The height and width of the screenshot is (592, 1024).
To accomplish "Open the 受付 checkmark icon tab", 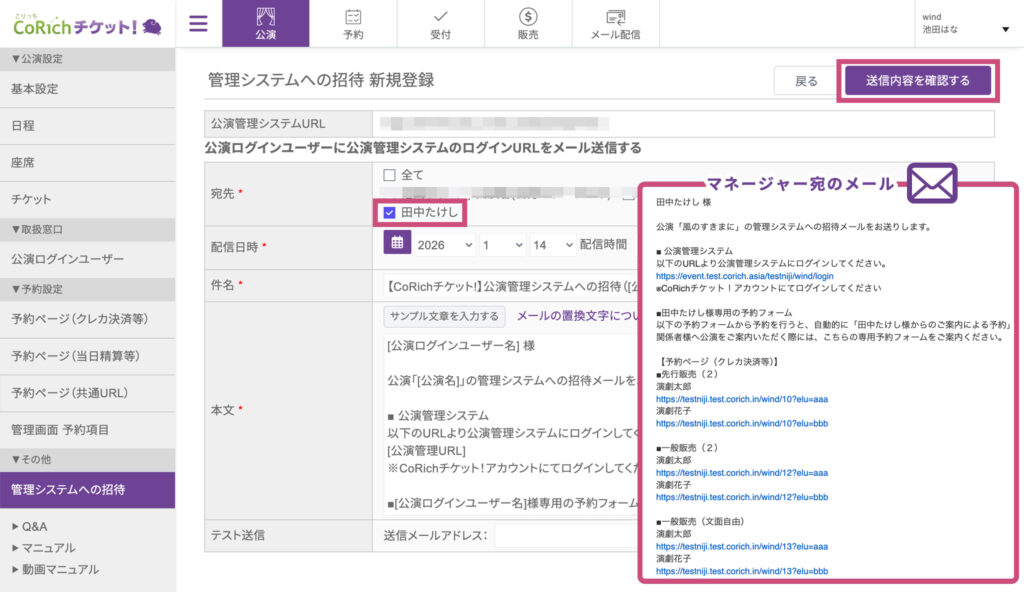I will coord(440,23).
